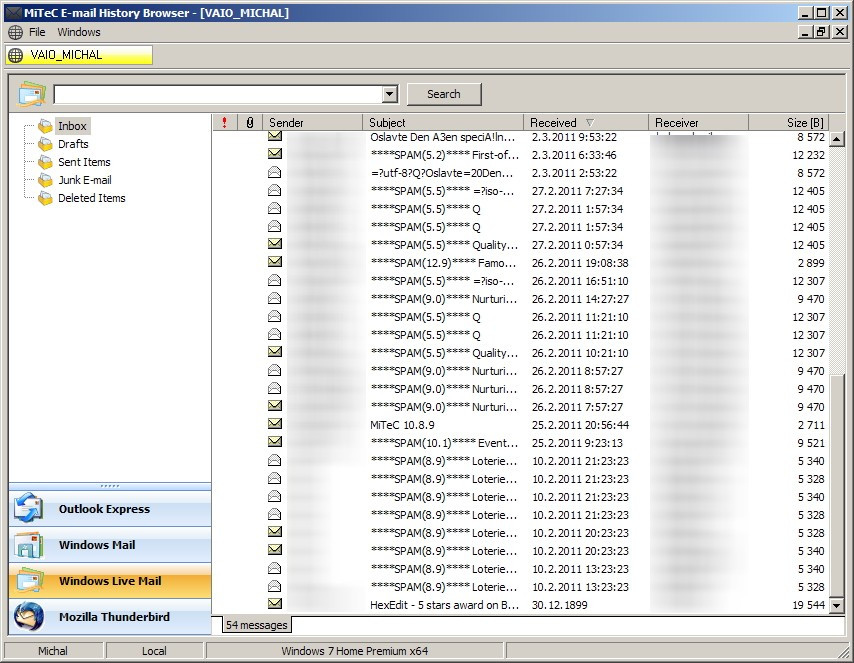Open the search box dropdown arrow
The width and height of the screenshot is (854, 663).
(389, 94)
